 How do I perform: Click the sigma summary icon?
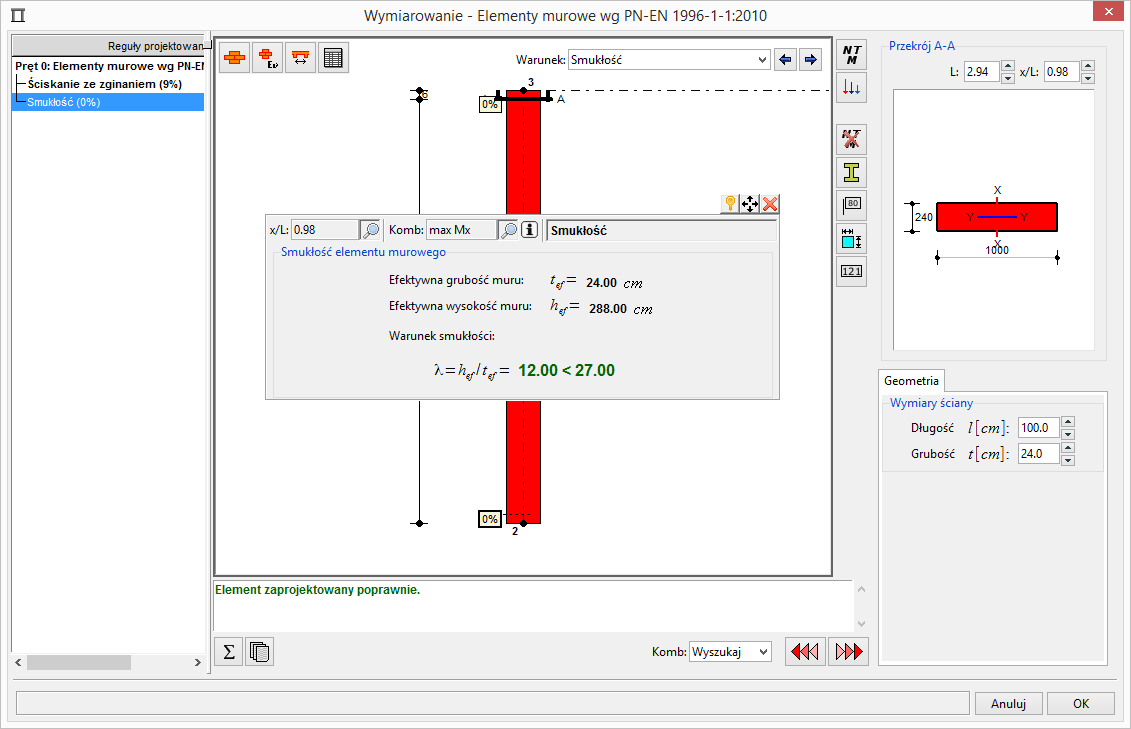(229, 652)
